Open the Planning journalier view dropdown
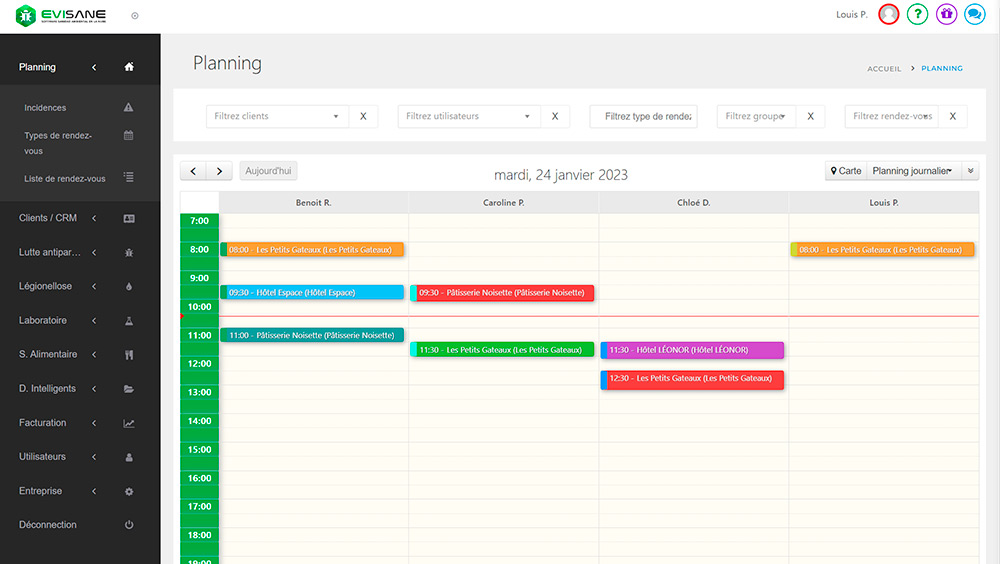 [x=911, y=171]
